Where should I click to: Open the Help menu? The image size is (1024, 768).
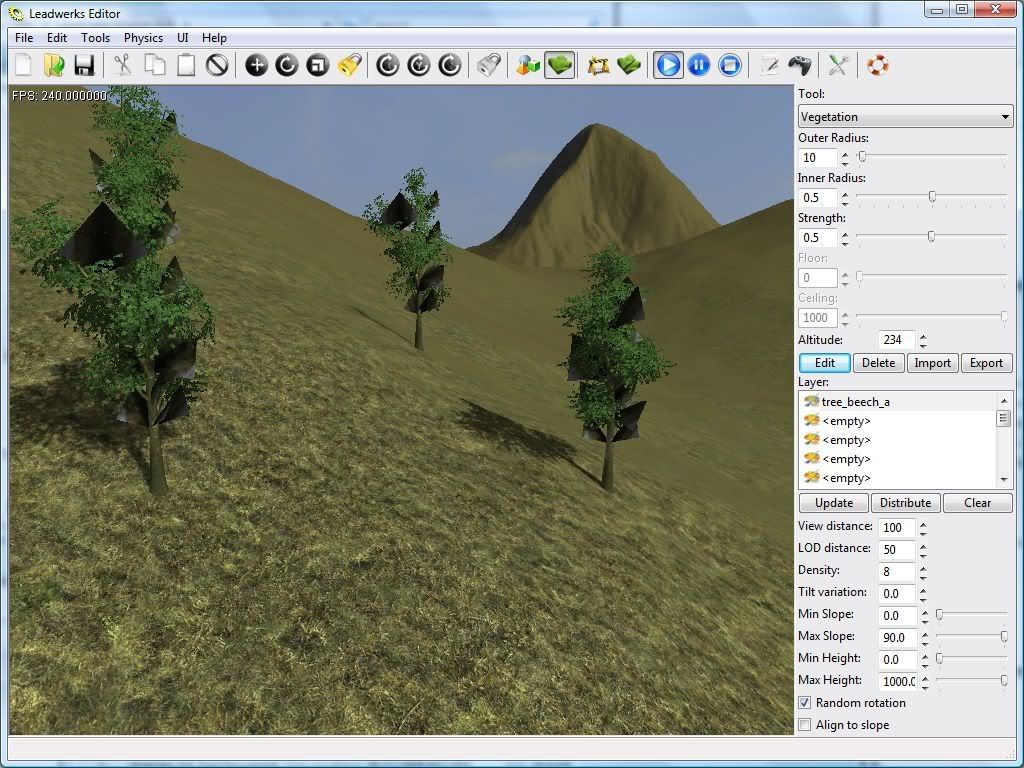point(214,38)
